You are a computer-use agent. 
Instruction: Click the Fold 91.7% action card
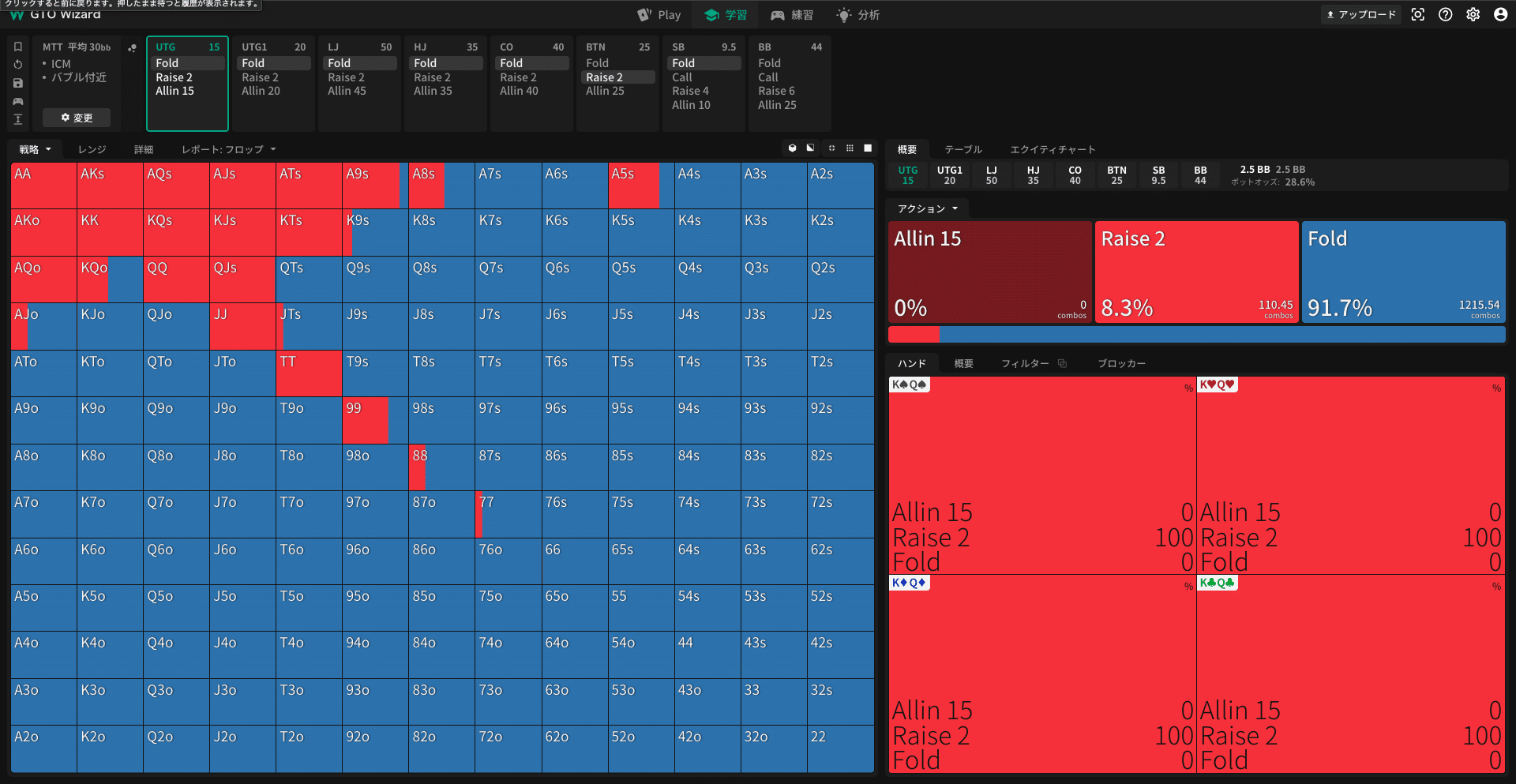click(x=1403, y=272)
